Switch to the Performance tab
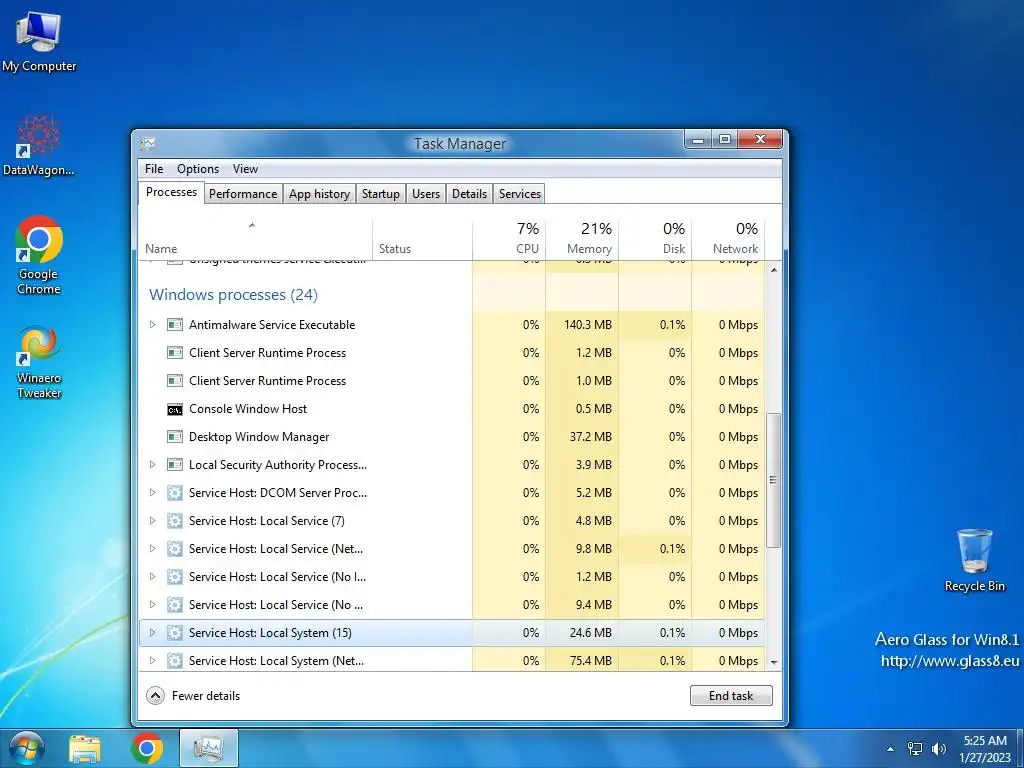Image resolution: width=1024 pixels, height=768 pixels. click(243, 194)
